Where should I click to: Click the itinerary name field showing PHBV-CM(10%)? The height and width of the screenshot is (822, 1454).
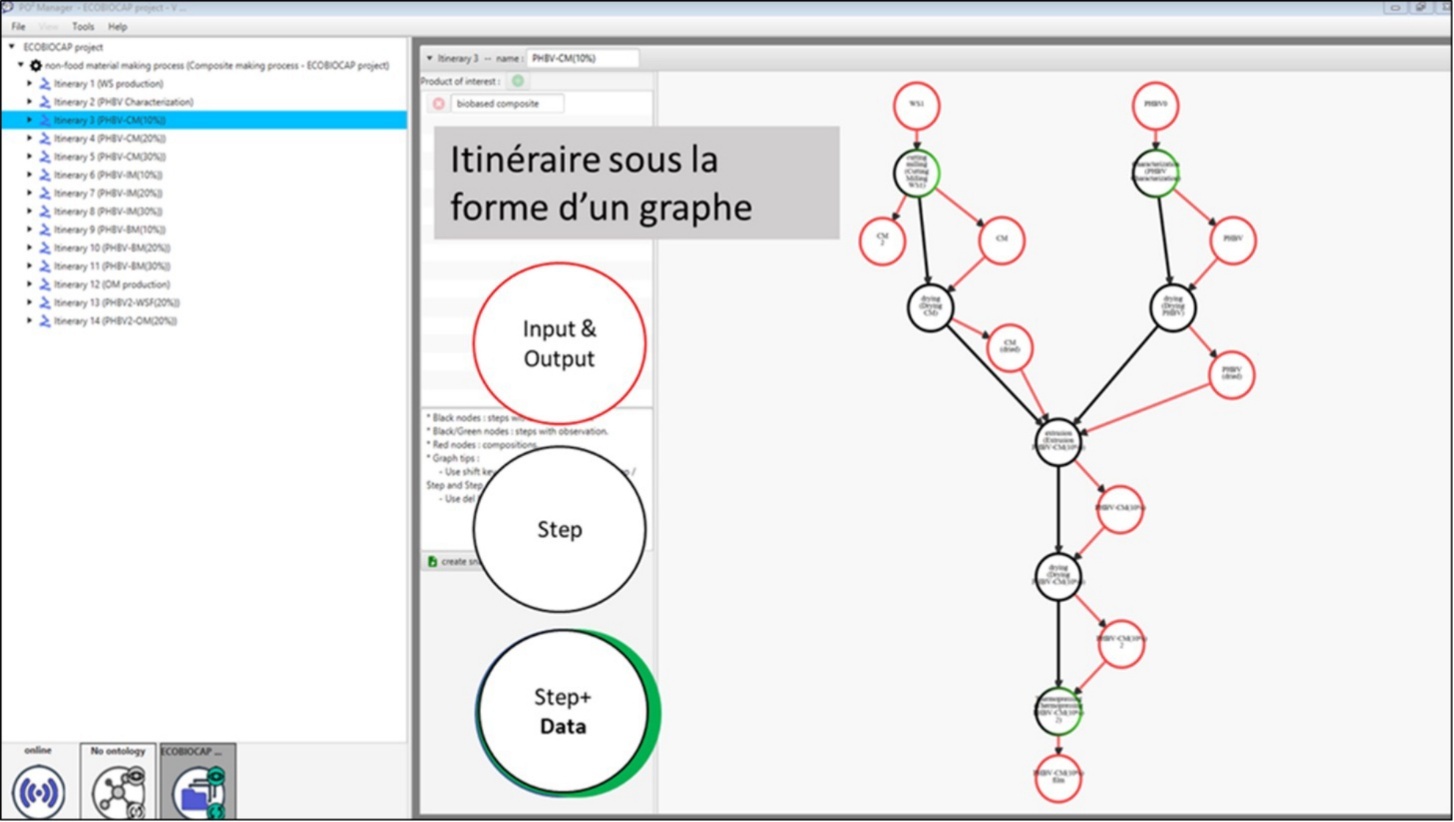click(584, 58)
